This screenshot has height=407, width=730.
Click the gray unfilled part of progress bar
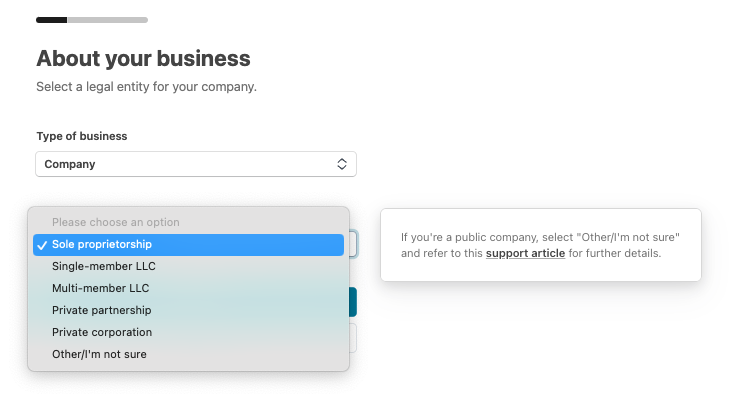tap(108, 20)
